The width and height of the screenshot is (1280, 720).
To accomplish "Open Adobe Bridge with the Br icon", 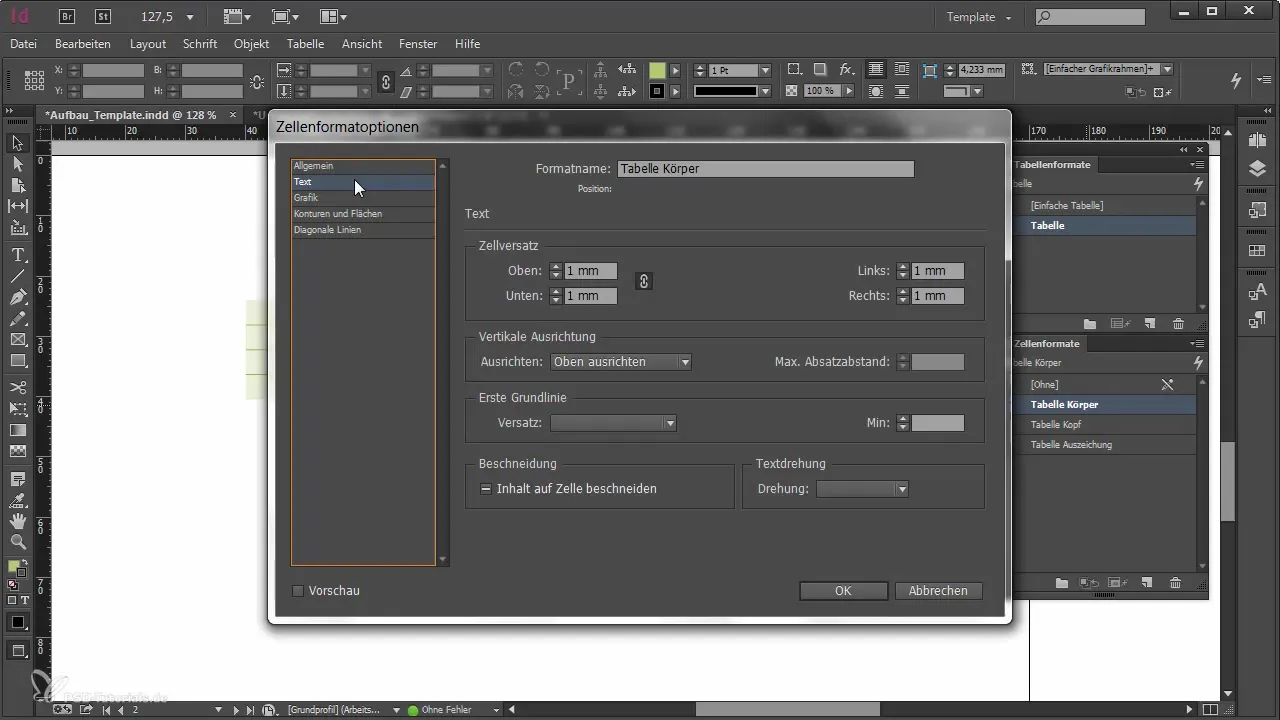I will click(x=67, y=17).
